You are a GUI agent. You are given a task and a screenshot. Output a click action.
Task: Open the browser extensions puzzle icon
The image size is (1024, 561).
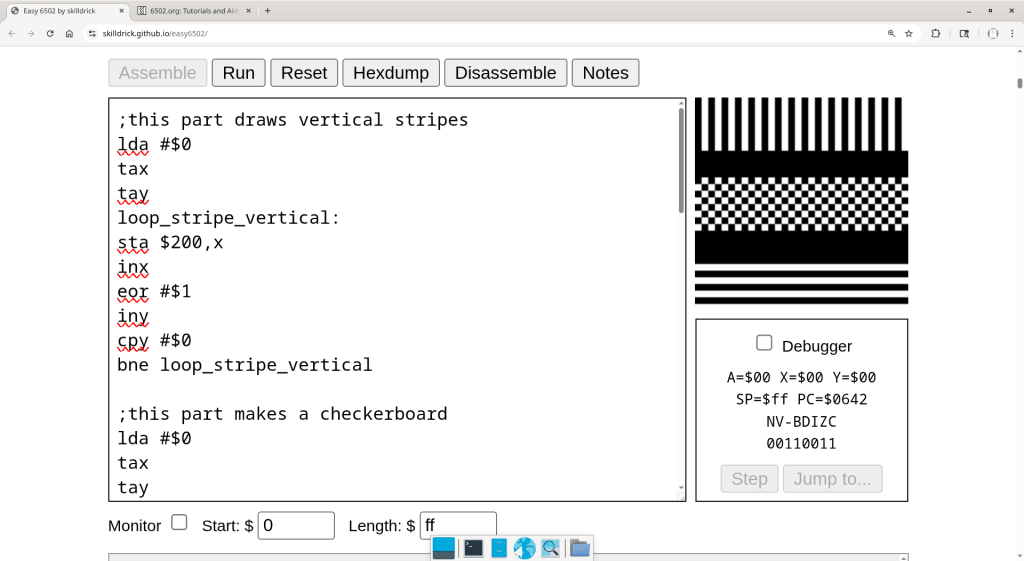point(936,33)
